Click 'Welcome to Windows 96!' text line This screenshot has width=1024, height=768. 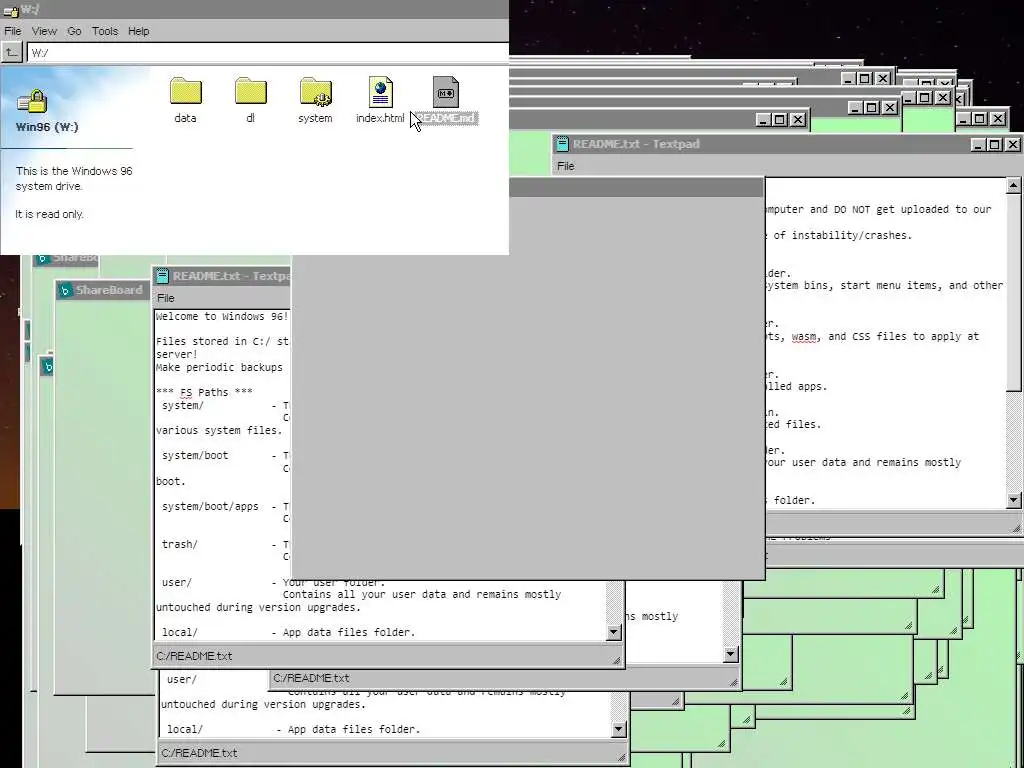(x=222, y=317)
